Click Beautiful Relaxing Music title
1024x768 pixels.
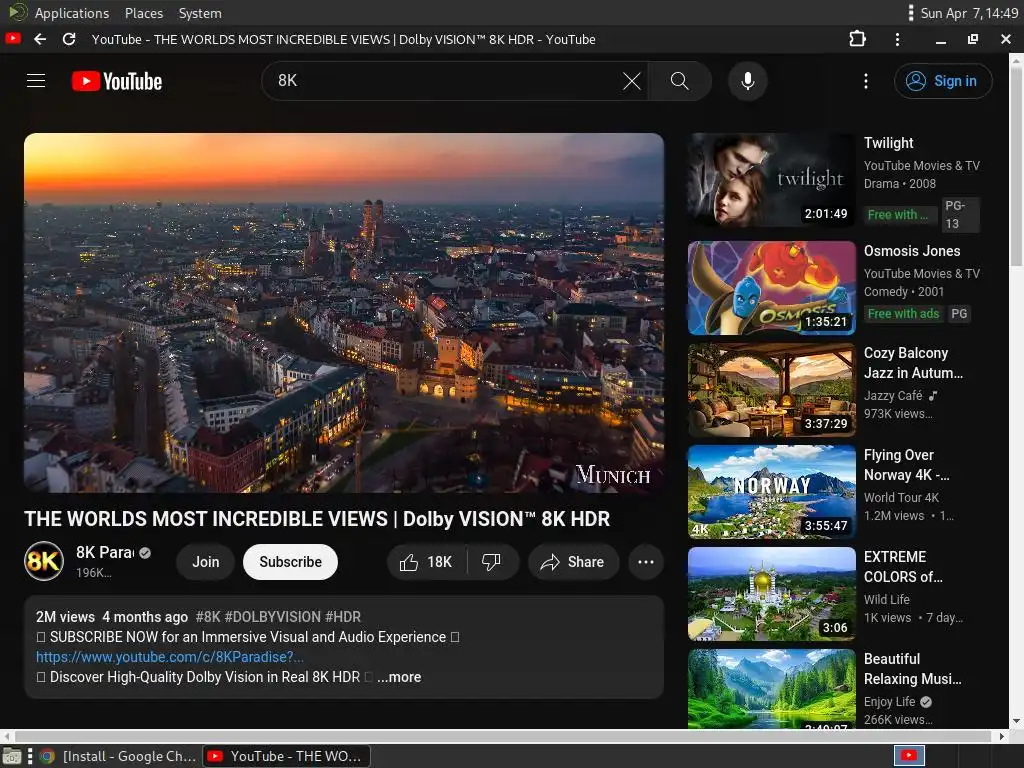(912, 669)
